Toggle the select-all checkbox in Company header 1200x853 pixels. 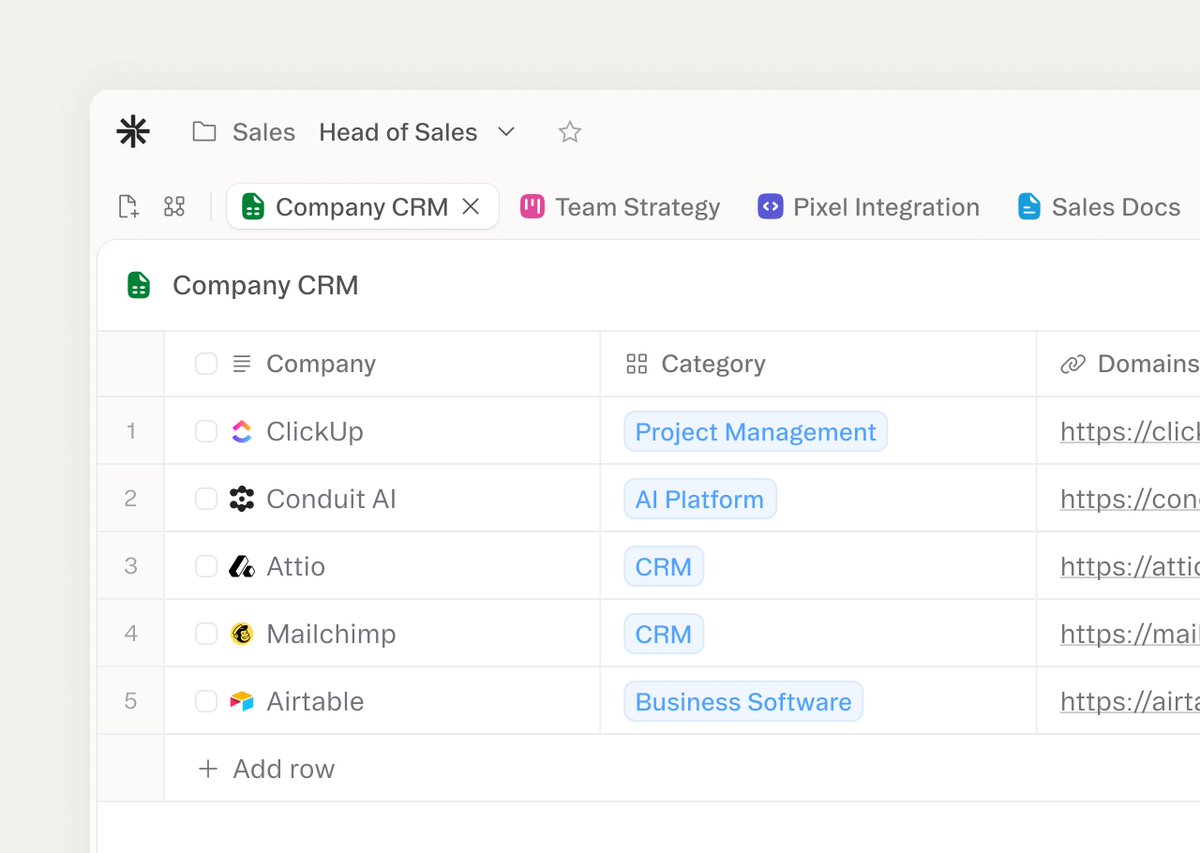click(x=206, y=364)
